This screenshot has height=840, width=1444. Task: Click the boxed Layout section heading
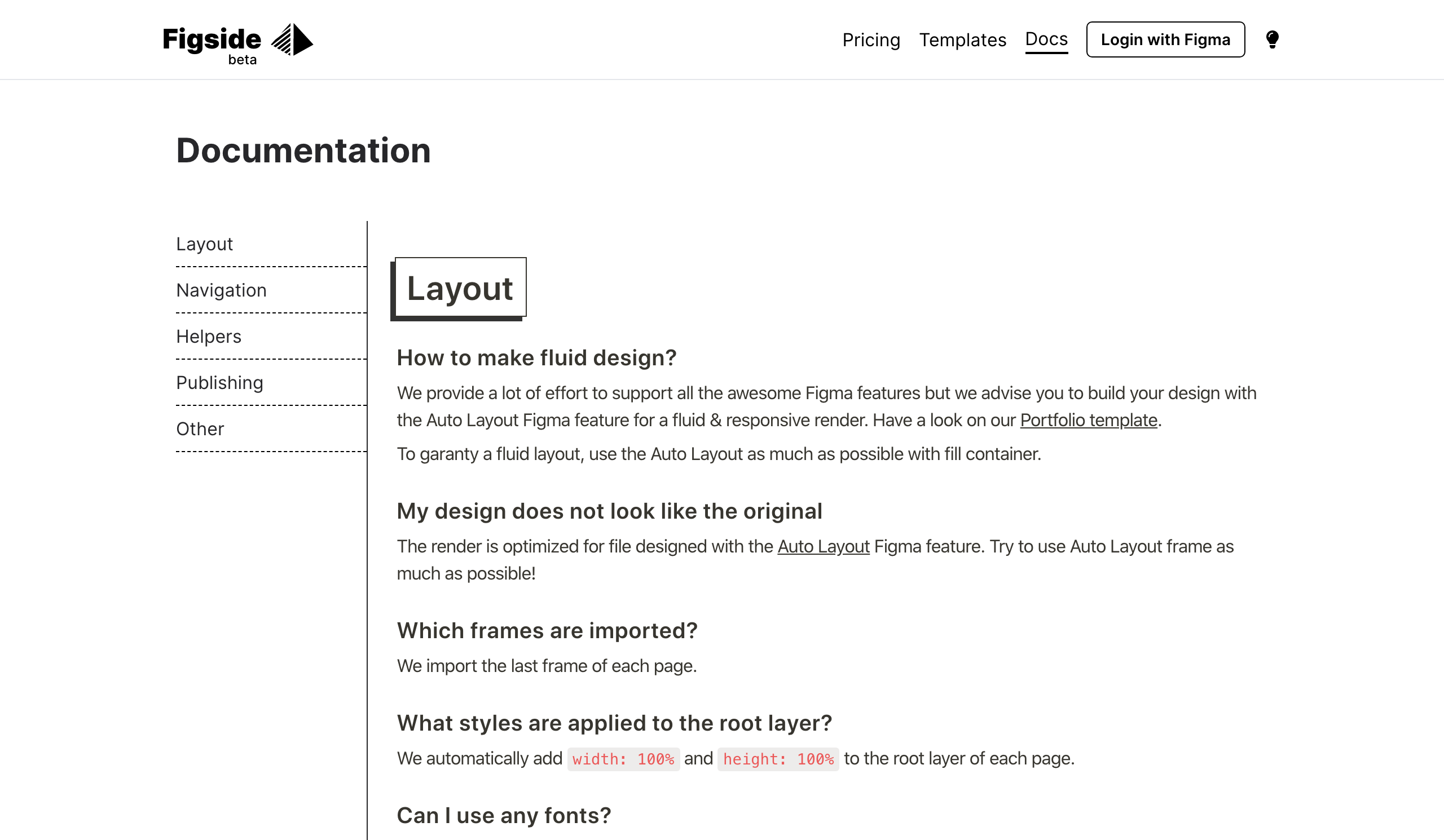click(x=460, y=288)
